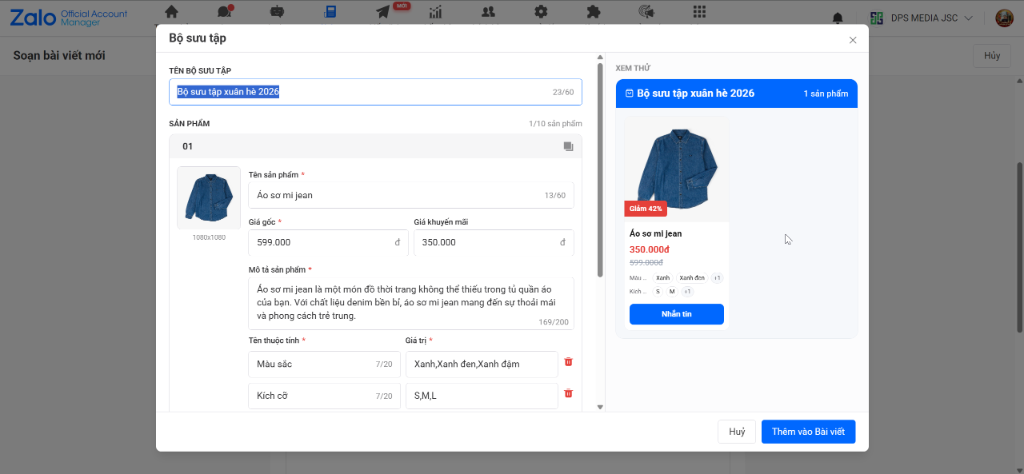Screen dimensions: 1024x474
Task: Edit the Giá khuyến mãi field with 350.000
Action: (494, 242)
